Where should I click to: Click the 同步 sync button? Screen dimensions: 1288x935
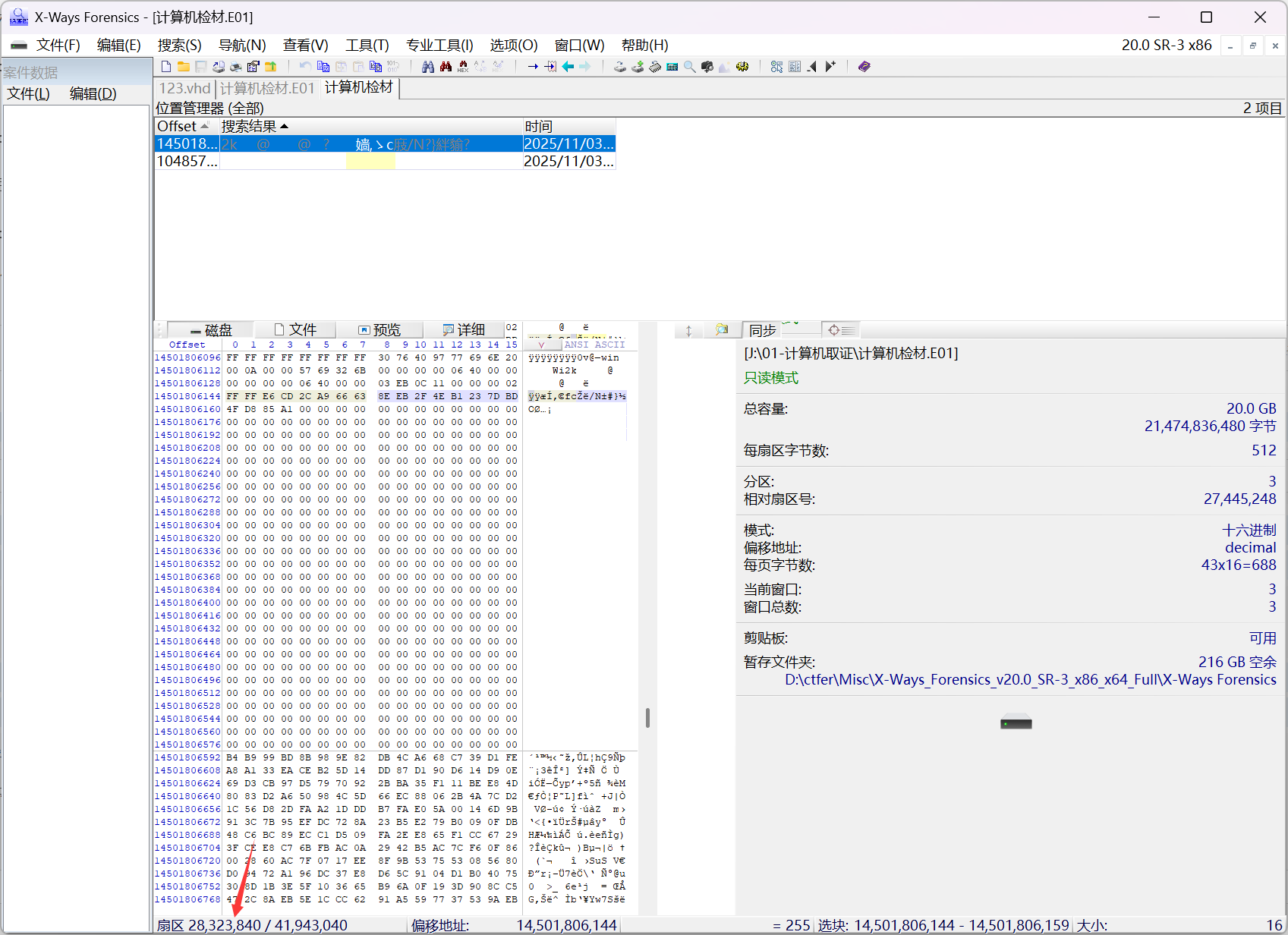763,330
